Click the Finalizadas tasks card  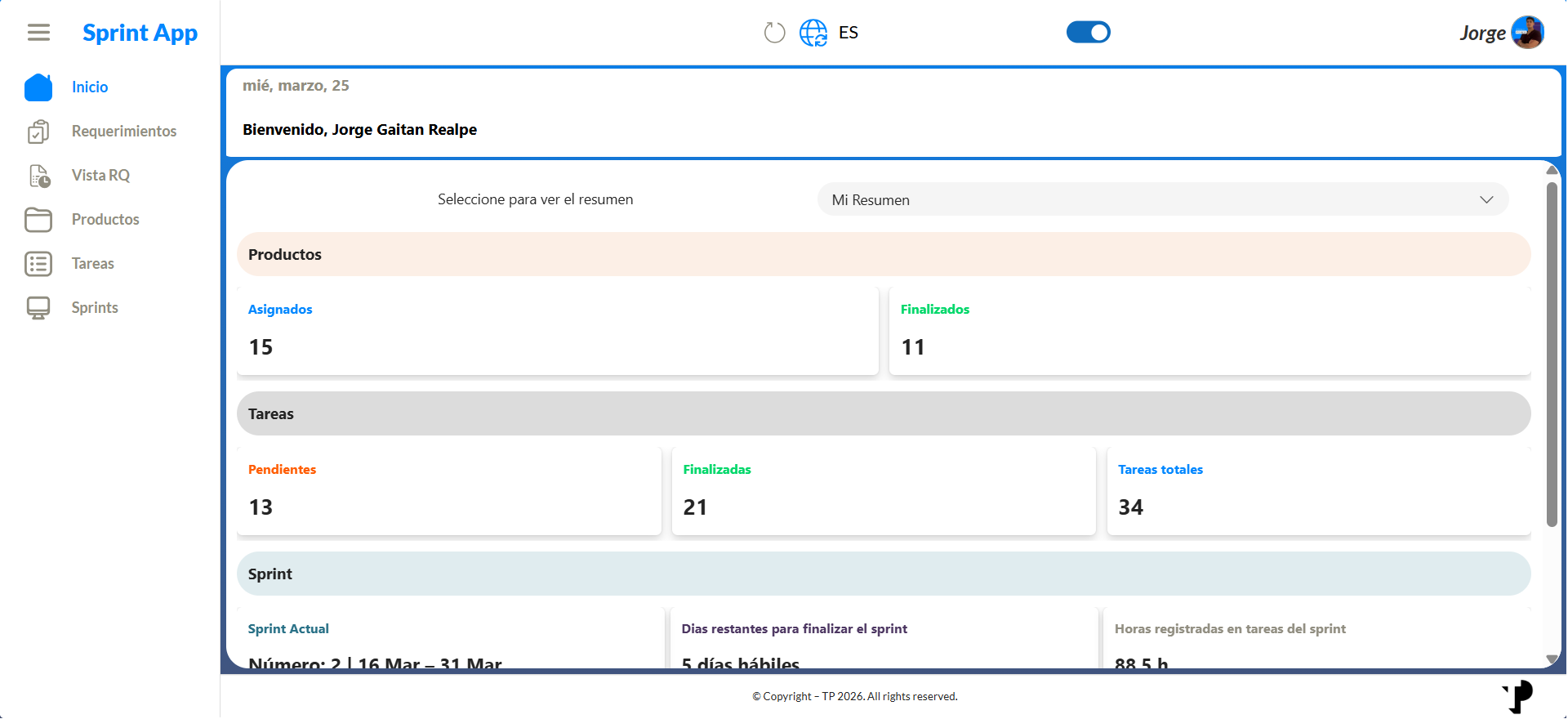[884, 491]
